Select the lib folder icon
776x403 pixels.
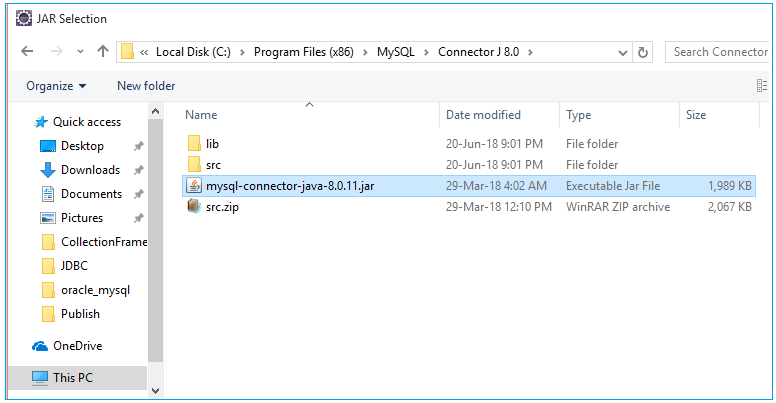coord(194,144)
